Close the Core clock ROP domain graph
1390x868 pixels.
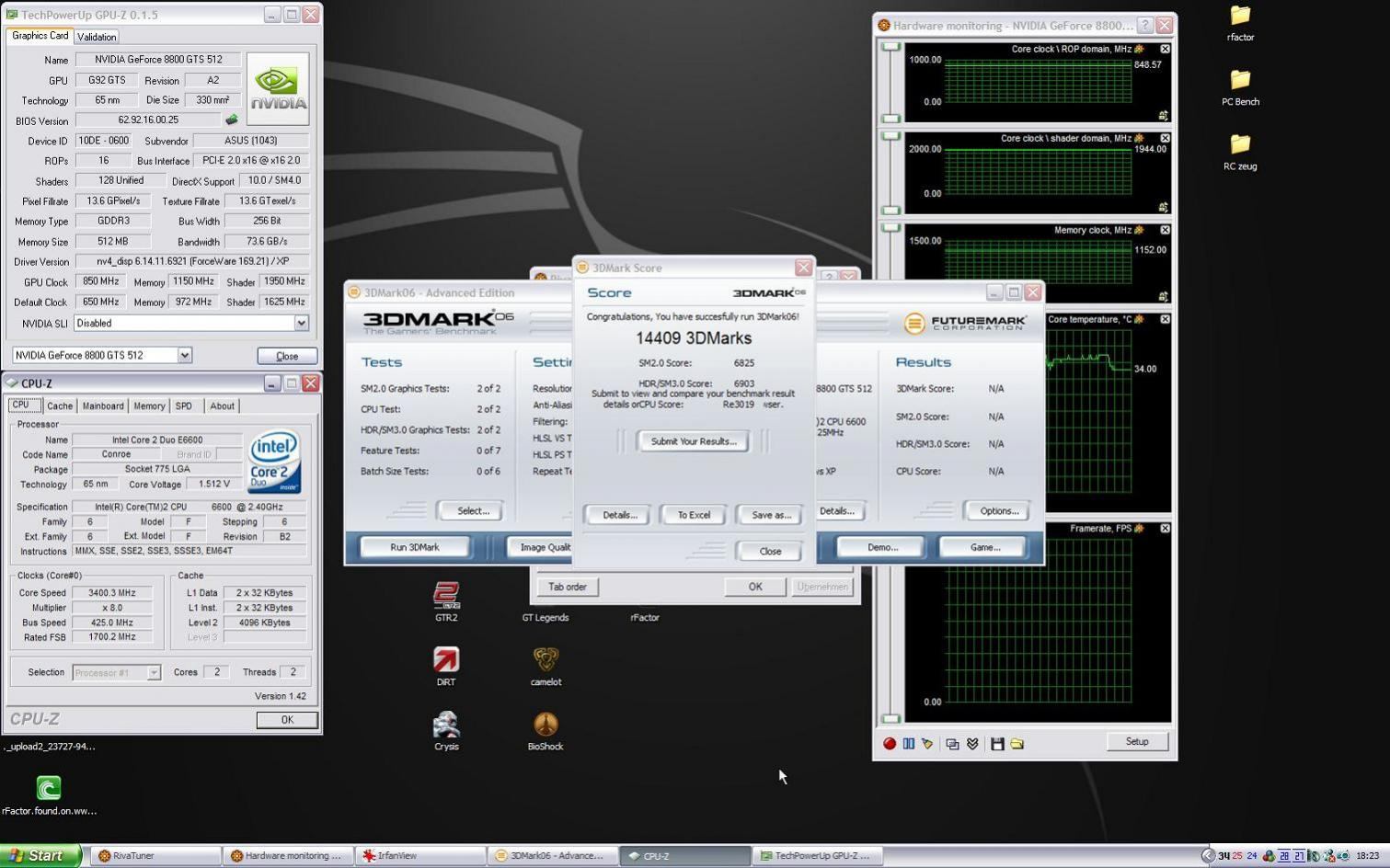[x=1165, y=49]
